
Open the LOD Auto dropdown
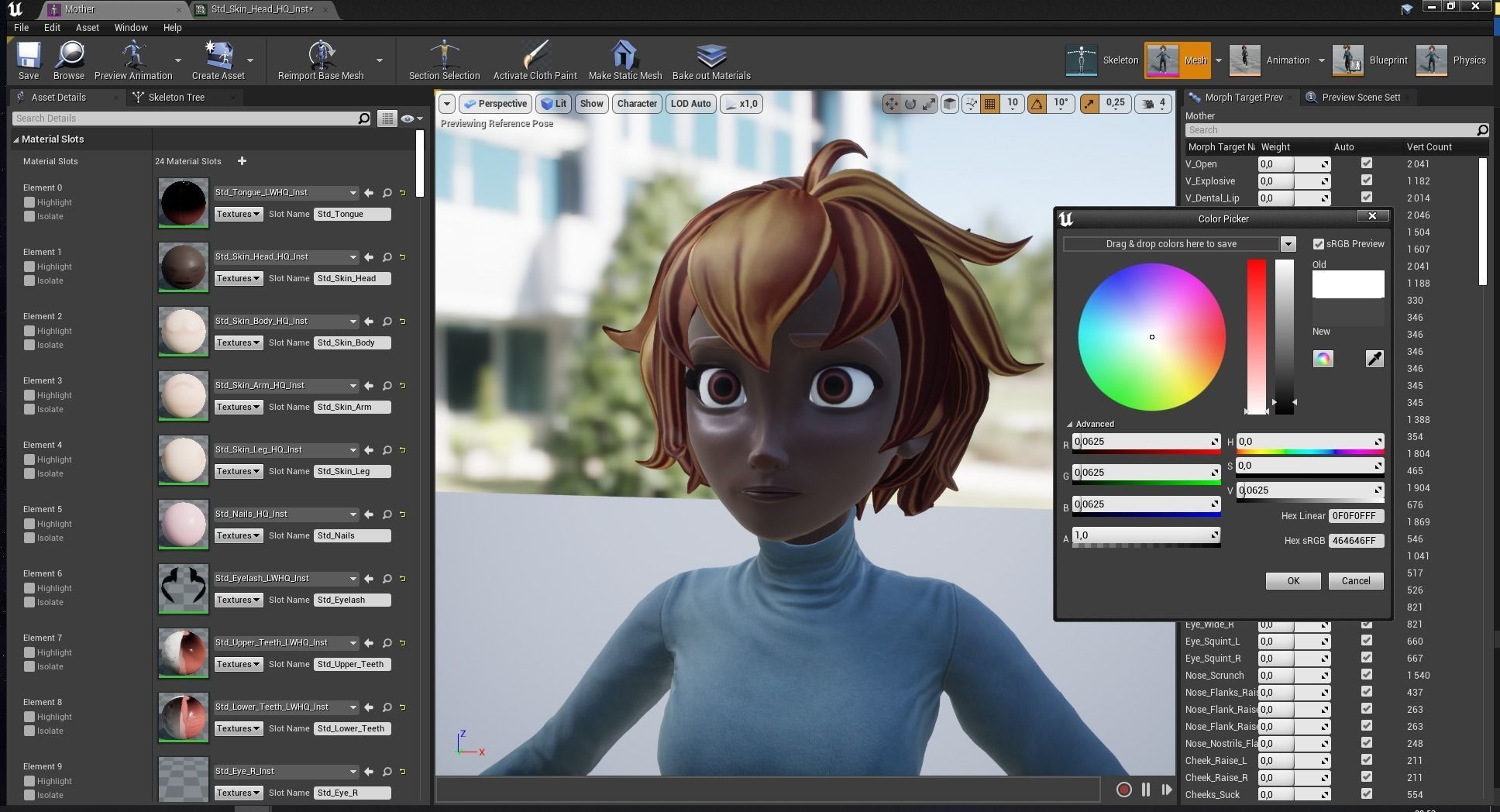[x=690, y=104]
